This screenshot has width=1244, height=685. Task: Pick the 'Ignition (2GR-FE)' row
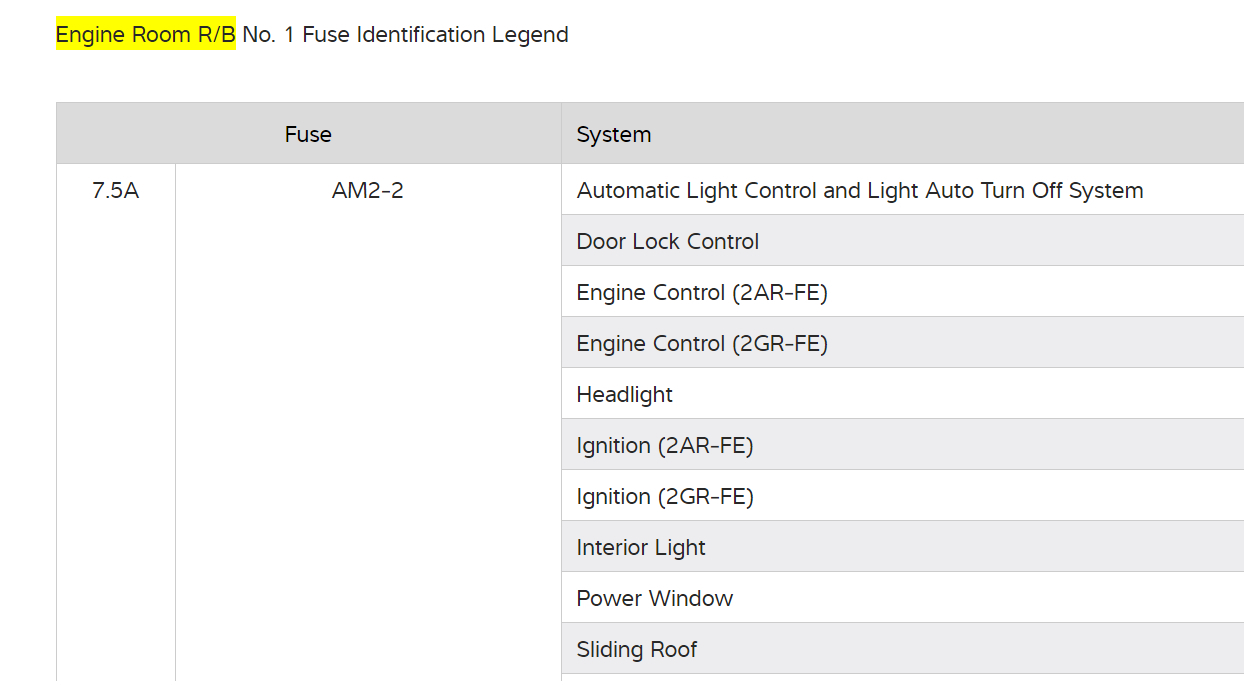pyautogui.click(x=665, y=497)
